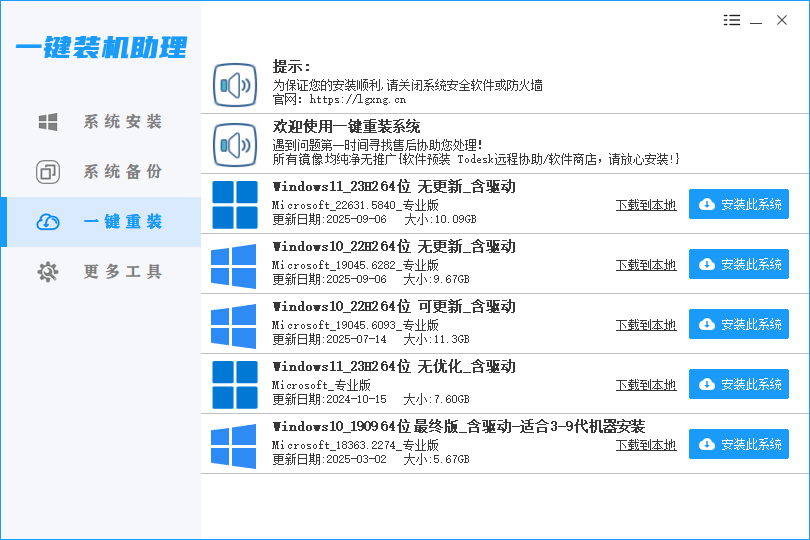
Task: Click the Windows11_23H2 无更新 logo icon
Action: (x=235, y=205)
